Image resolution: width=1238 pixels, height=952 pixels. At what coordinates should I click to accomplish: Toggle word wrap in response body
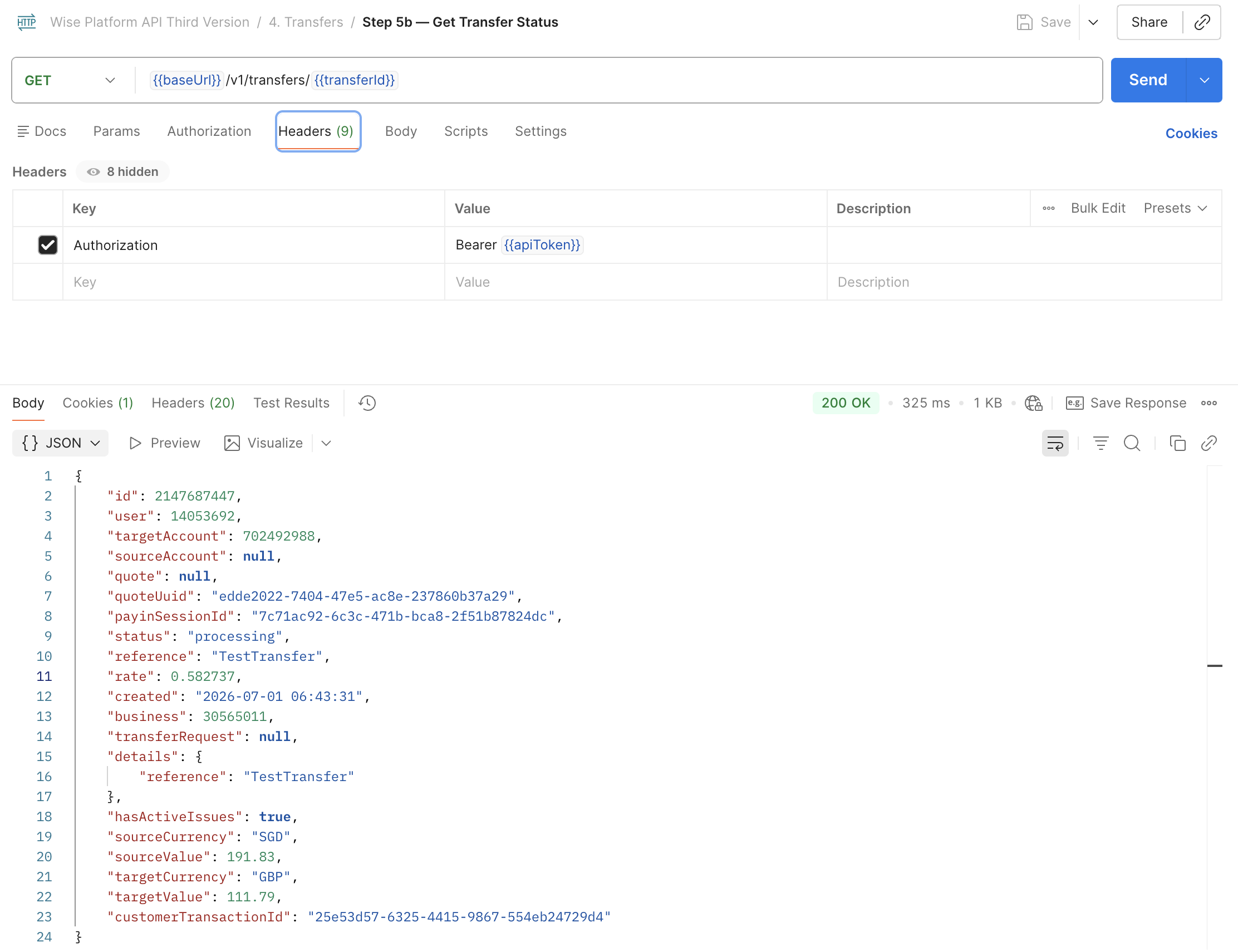tap(1055, 443)
